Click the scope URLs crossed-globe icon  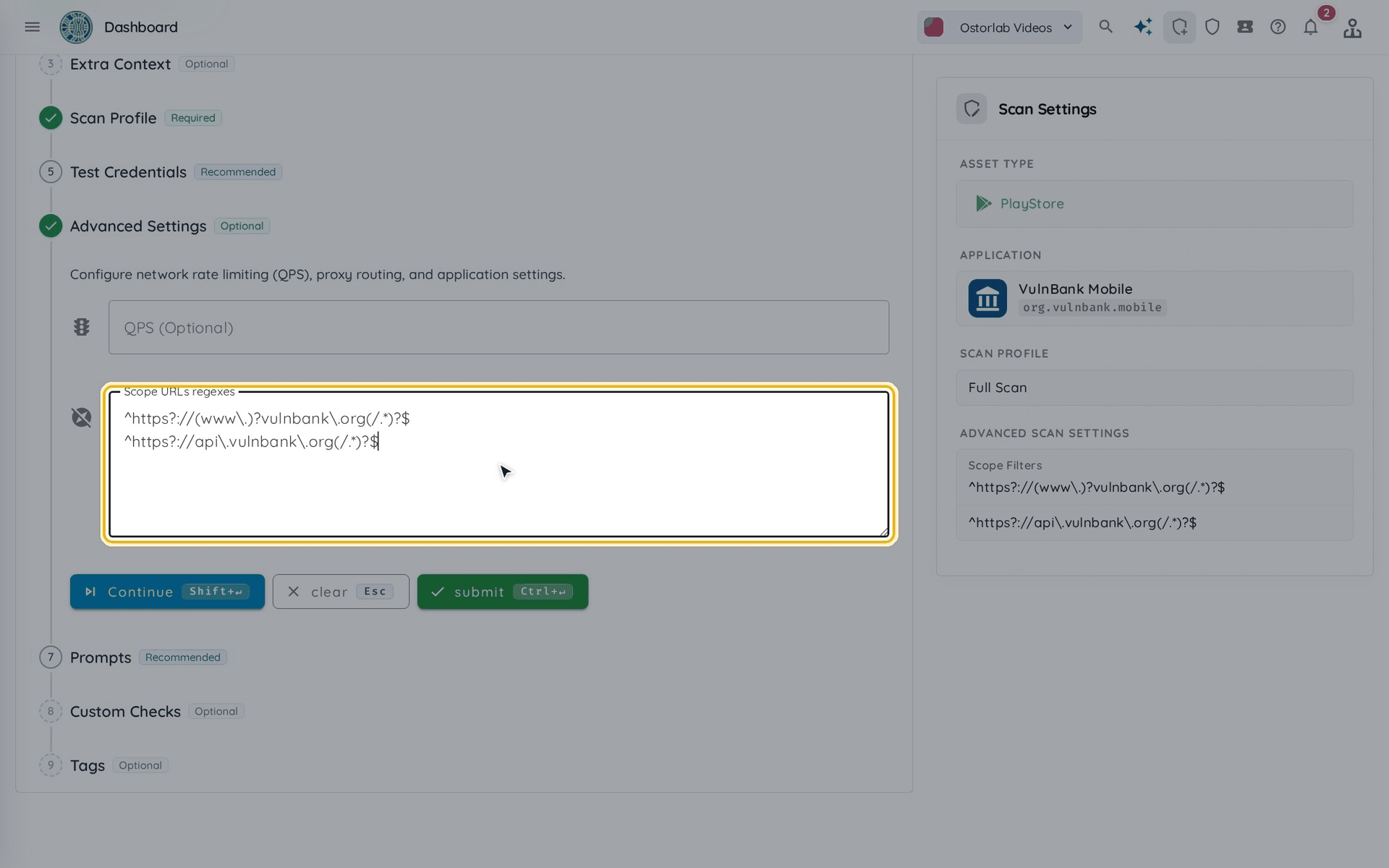82,417
